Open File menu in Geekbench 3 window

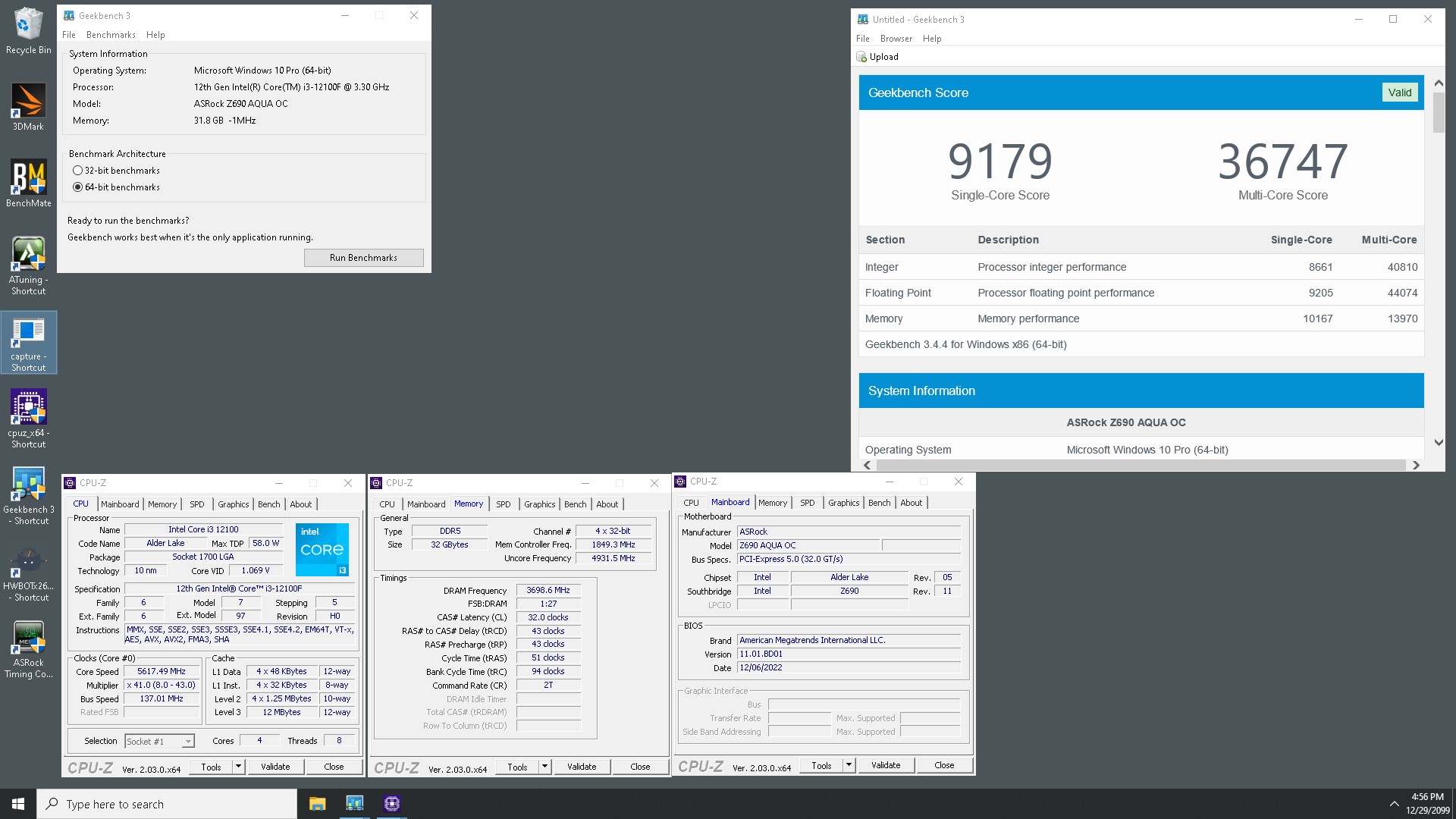[69, 35]
